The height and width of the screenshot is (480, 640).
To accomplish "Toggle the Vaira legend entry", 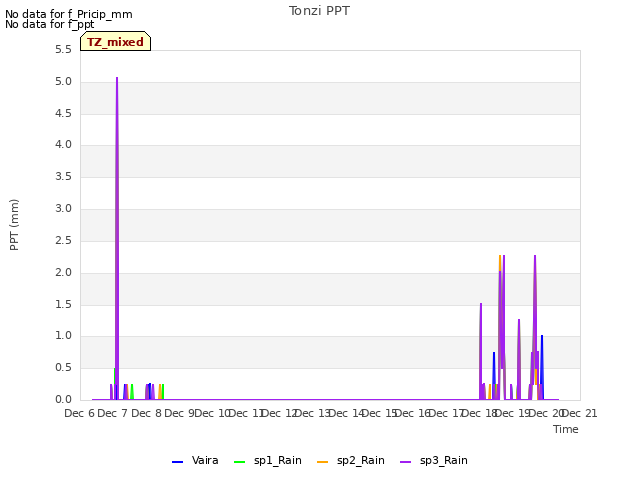I will (x=195, y=461).
